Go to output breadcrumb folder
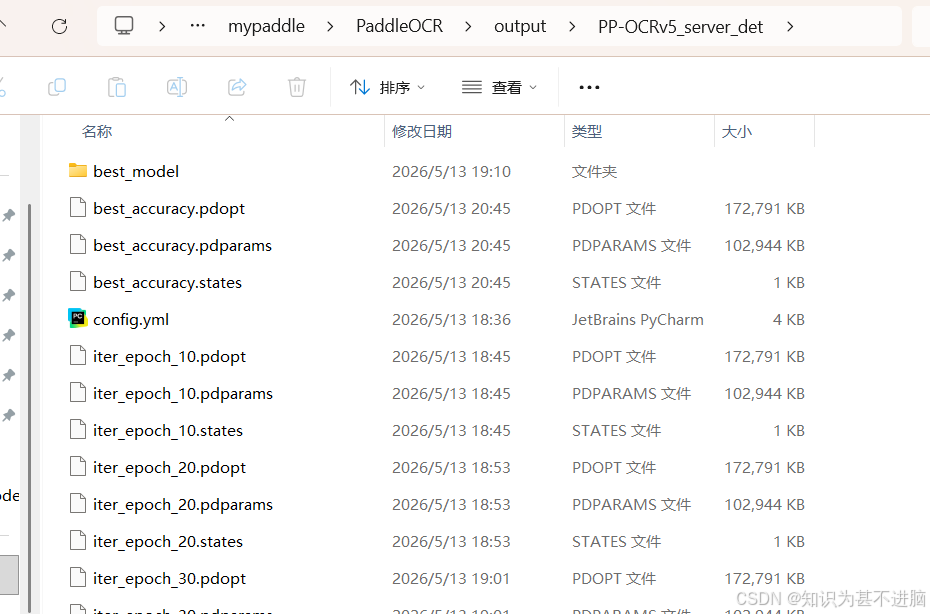 (520, 26)
